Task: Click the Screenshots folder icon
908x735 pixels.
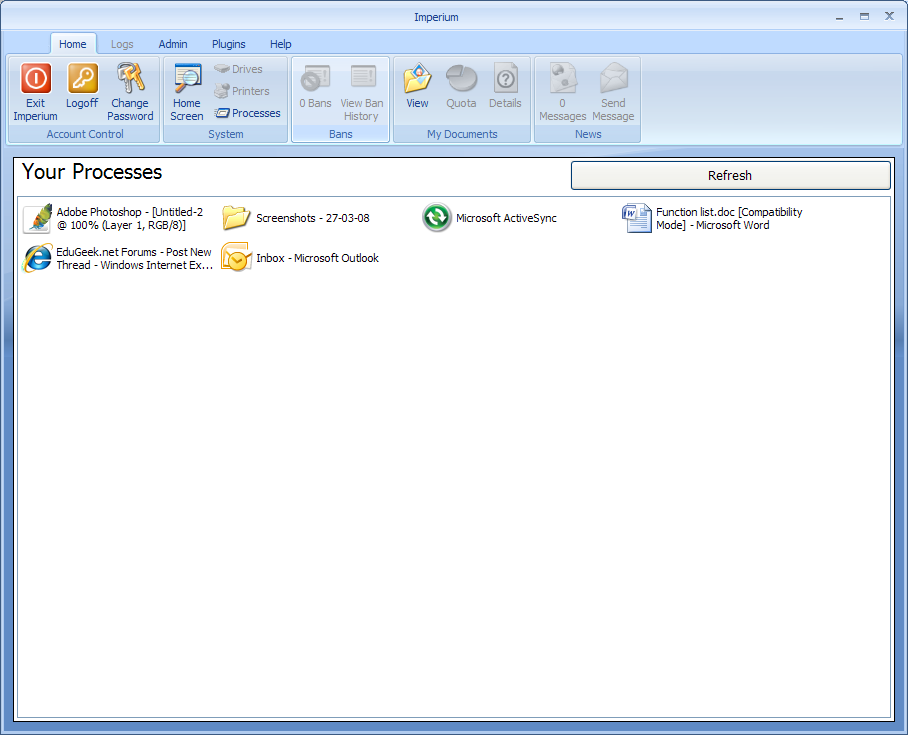Action: [236, 218]
